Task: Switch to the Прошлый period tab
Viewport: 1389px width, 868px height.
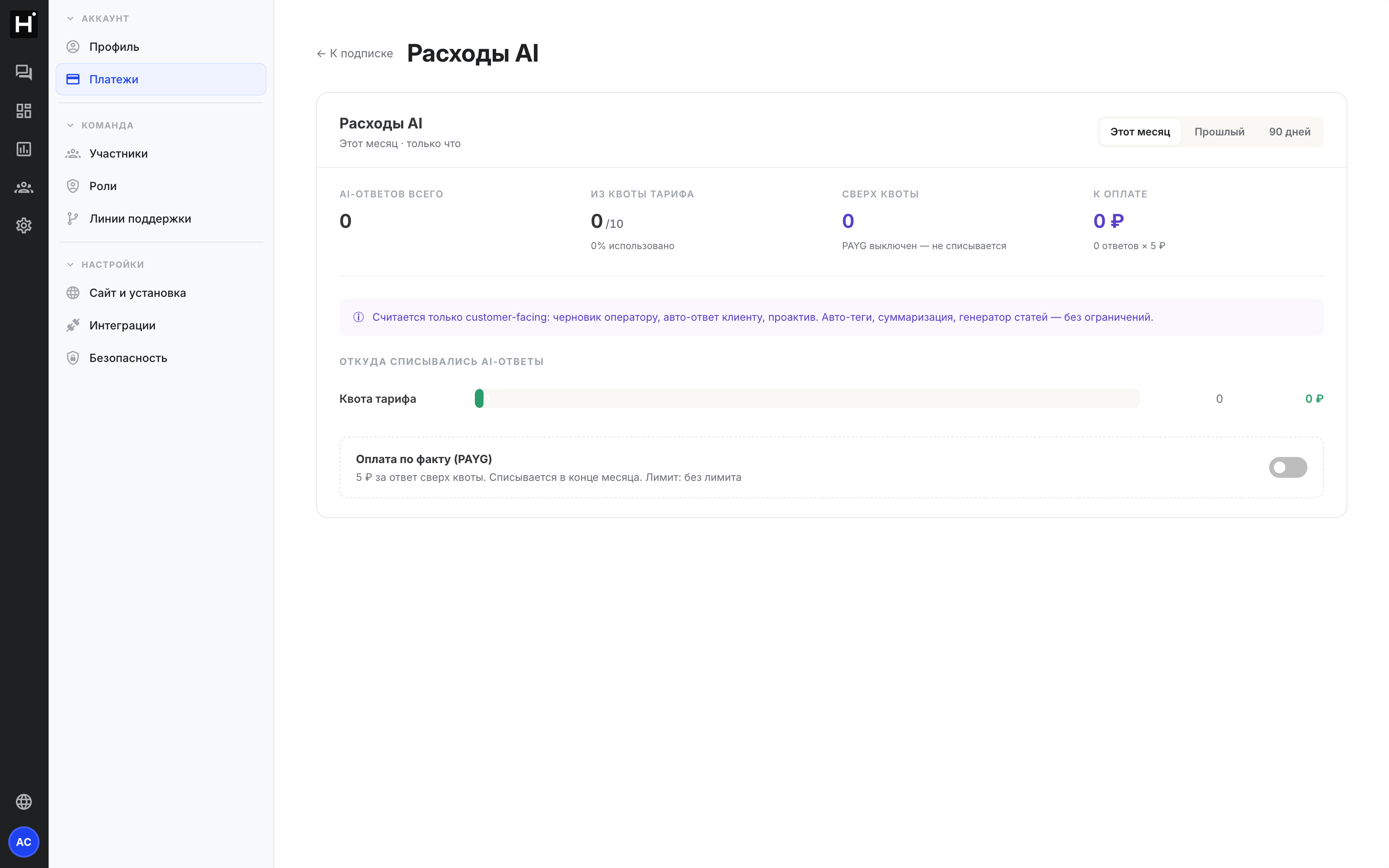Action: click(x=1219, y=132)
